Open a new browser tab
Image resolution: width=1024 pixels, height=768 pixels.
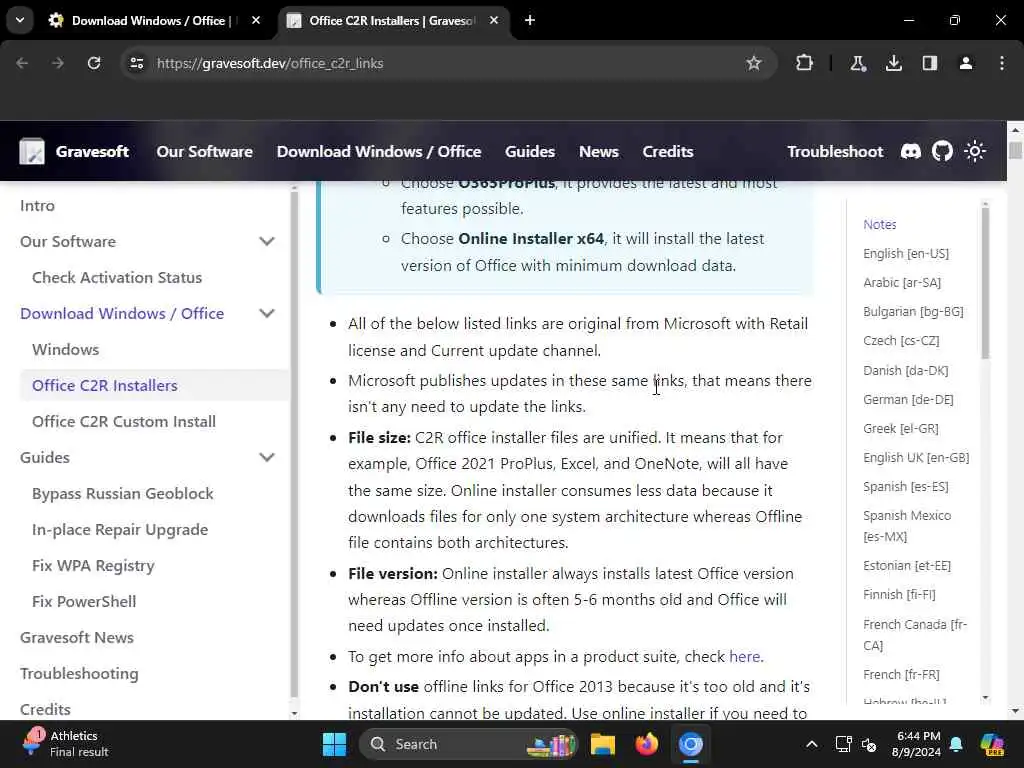(530, 20)
